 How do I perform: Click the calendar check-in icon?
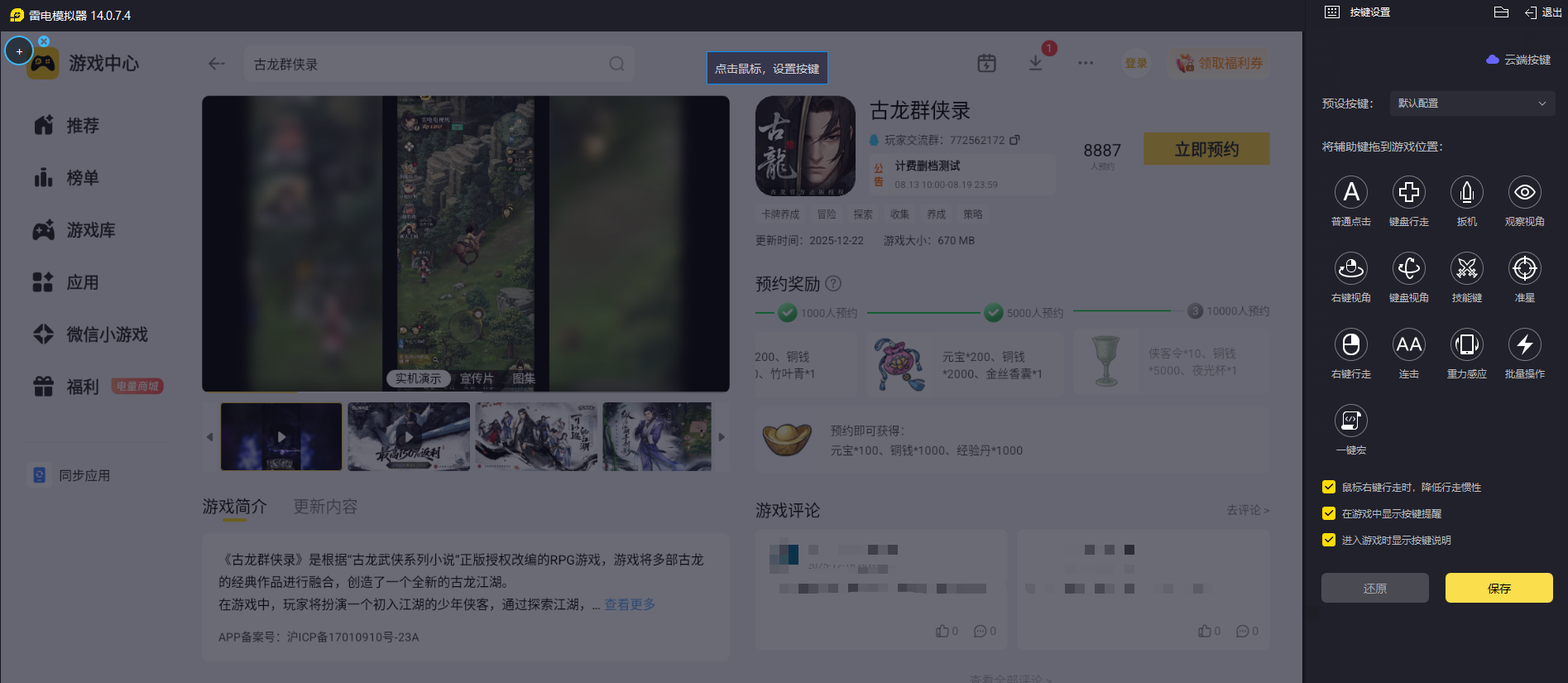coord(986,63)
